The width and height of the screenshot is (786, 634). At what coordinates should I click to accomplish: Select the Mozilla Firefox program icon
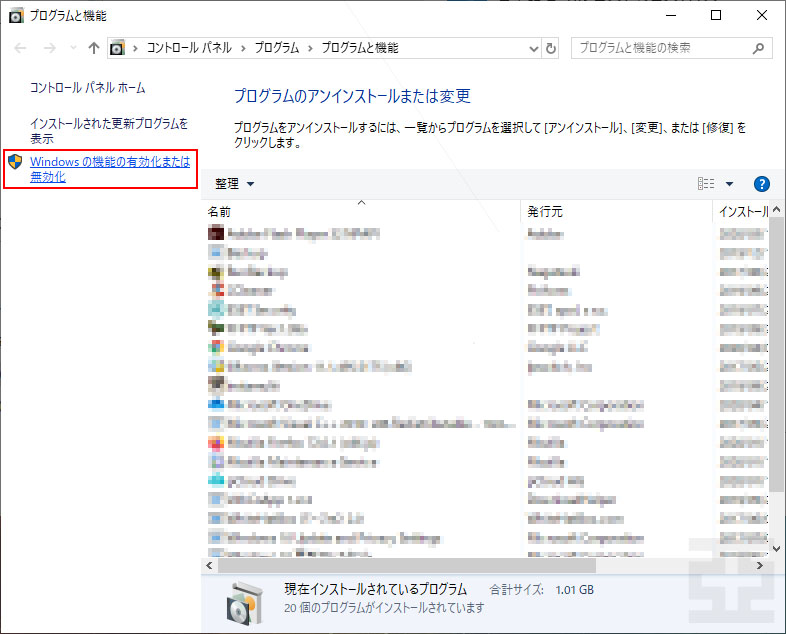pos(216,443)
